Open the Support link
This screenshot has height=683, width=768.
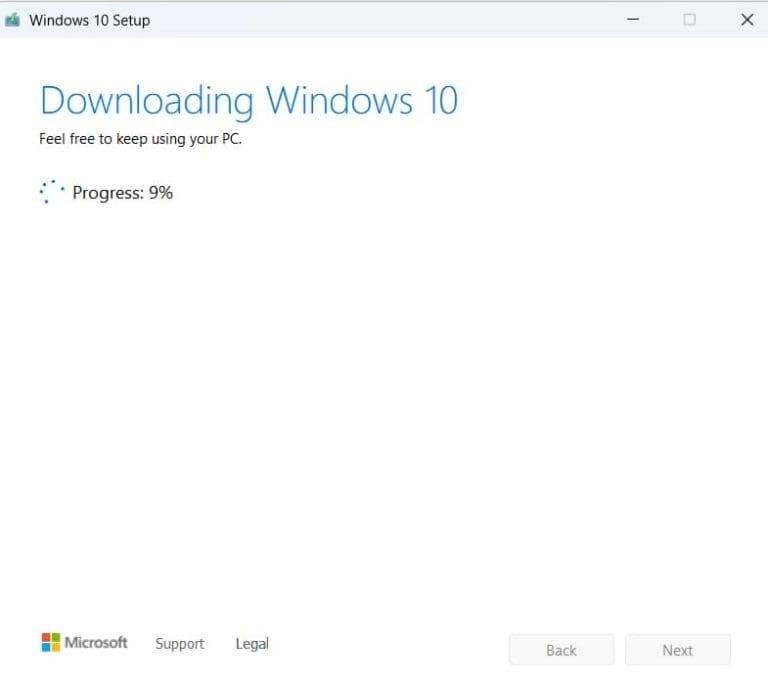pyautogui.click(x=180, y=643)
